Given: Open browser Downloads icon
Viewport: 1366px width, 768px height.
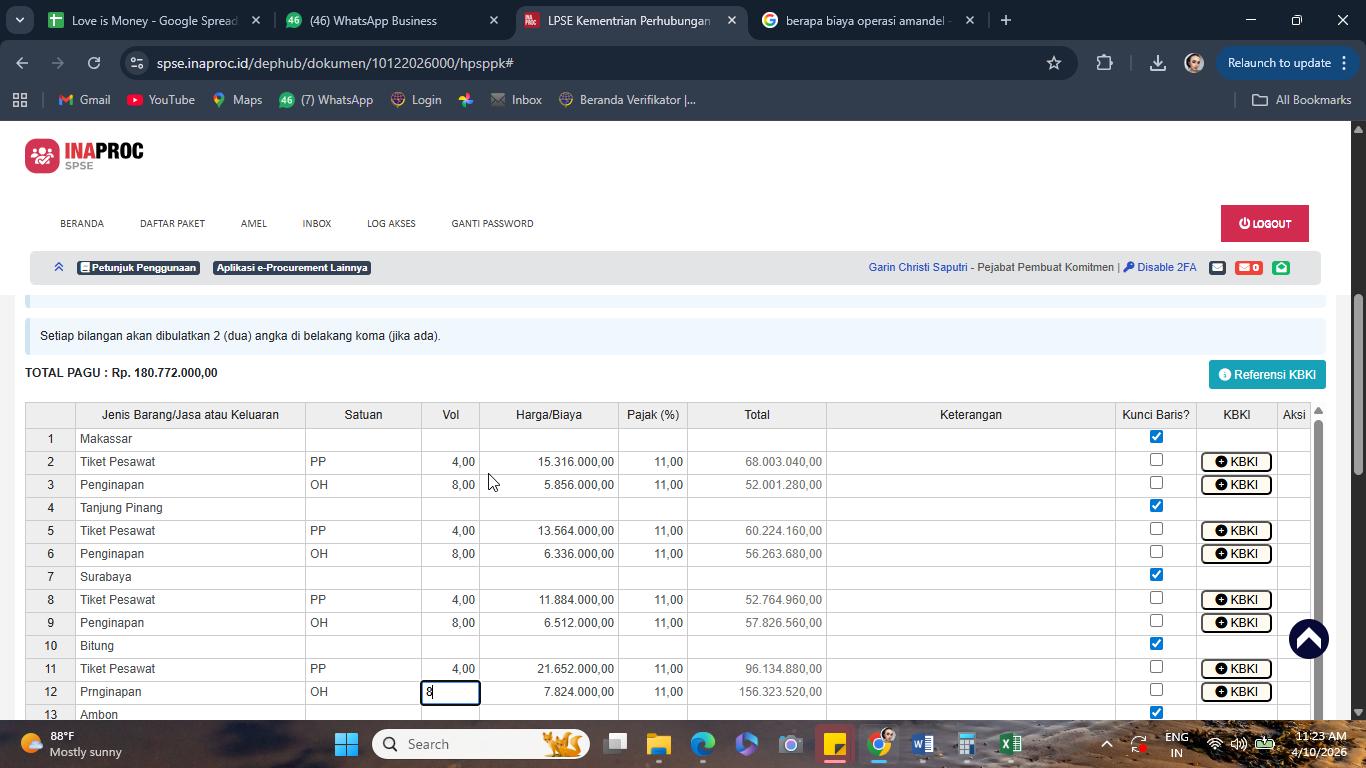Looking at the screenshot, I should [1157, 63].
